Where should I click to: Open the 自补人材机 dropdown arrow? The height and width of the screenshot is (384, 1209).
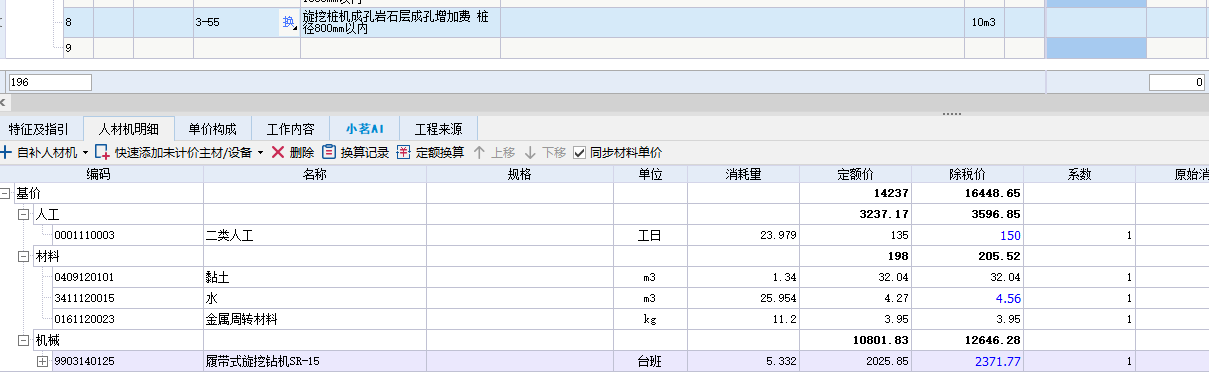click(x=86, y=153)
